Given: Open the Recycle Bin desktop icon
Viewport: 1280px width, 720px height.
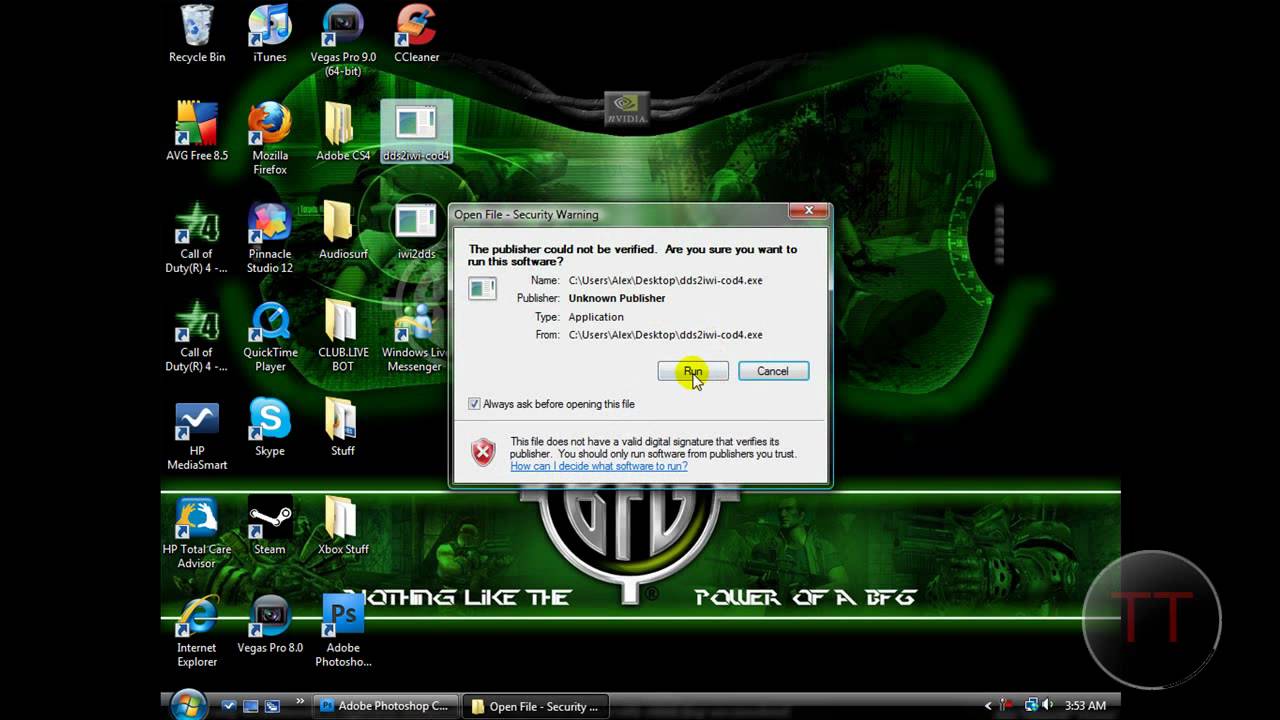Looking at the screenshot, I should [x=197, y=35].
